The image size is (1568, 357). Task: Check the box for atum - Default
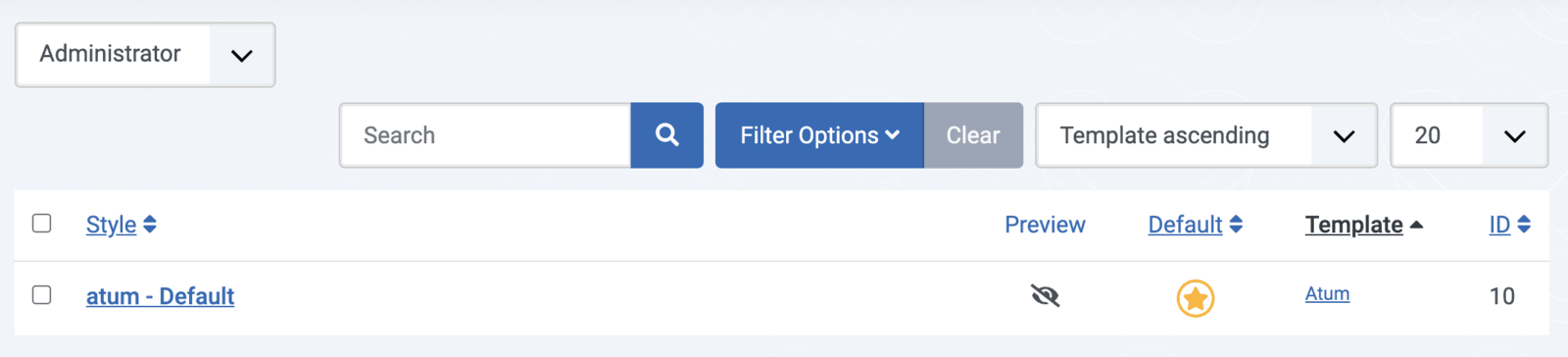tap(41, 295)
